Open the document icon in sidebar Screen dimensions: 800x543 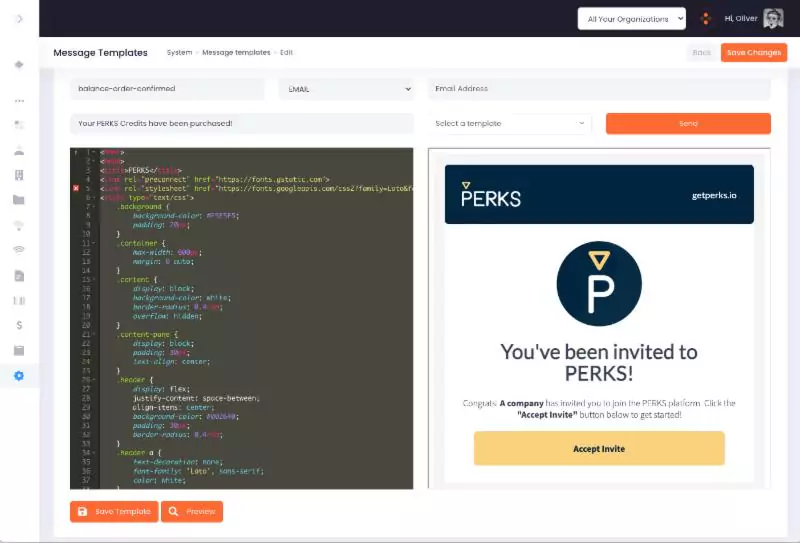click(x=19, y=276)
